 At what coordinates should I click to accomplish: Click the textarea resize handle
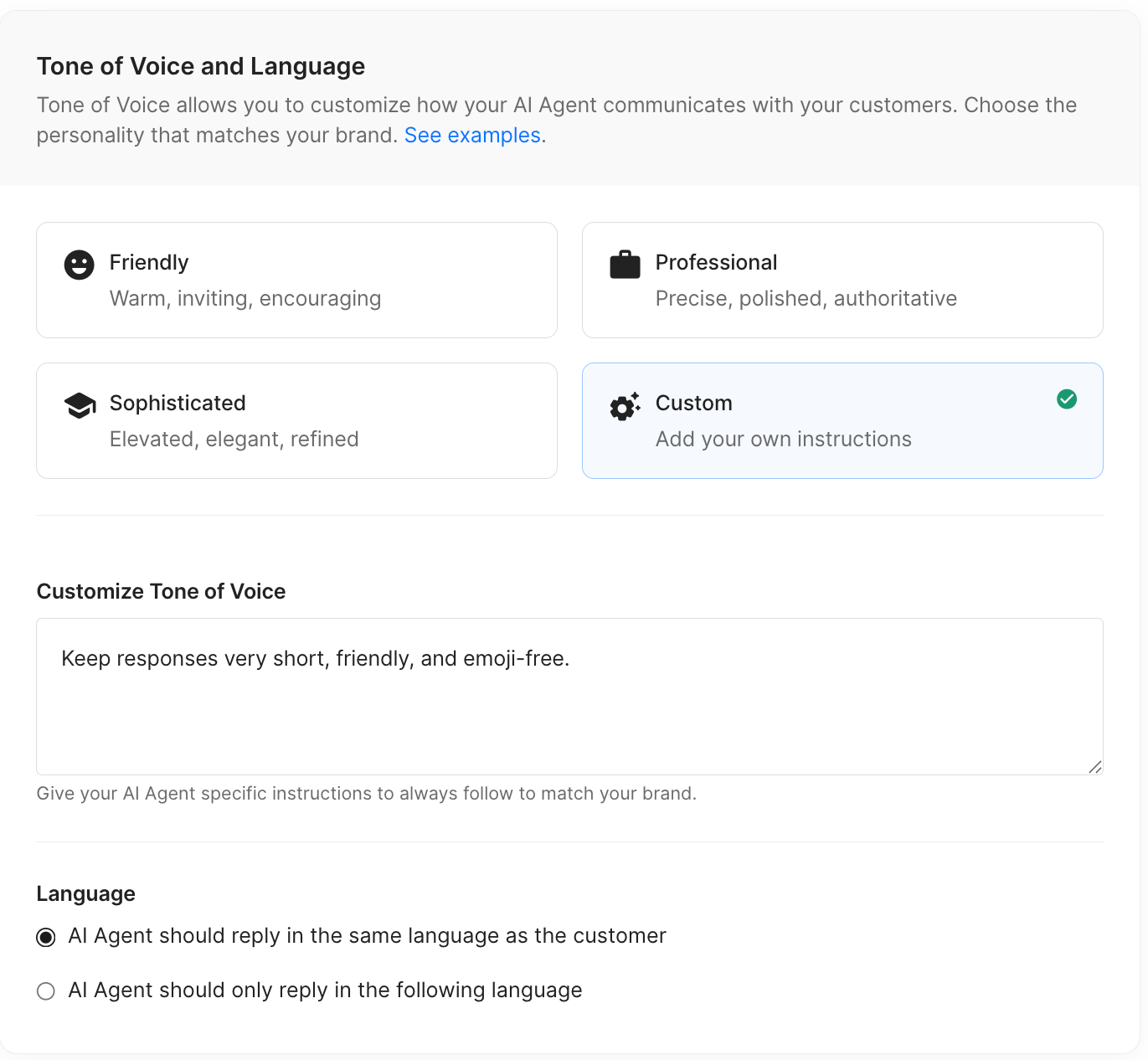point(1094,766)
